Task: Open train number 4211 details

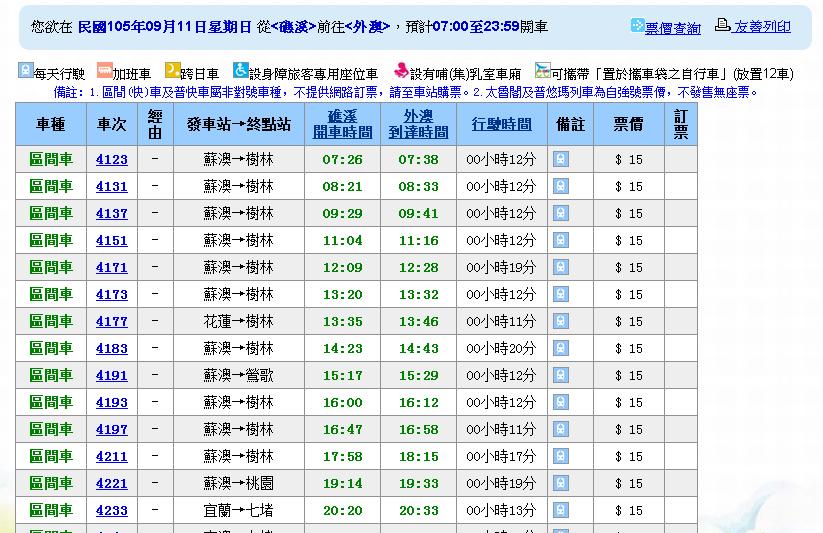Action: (112, 457)
